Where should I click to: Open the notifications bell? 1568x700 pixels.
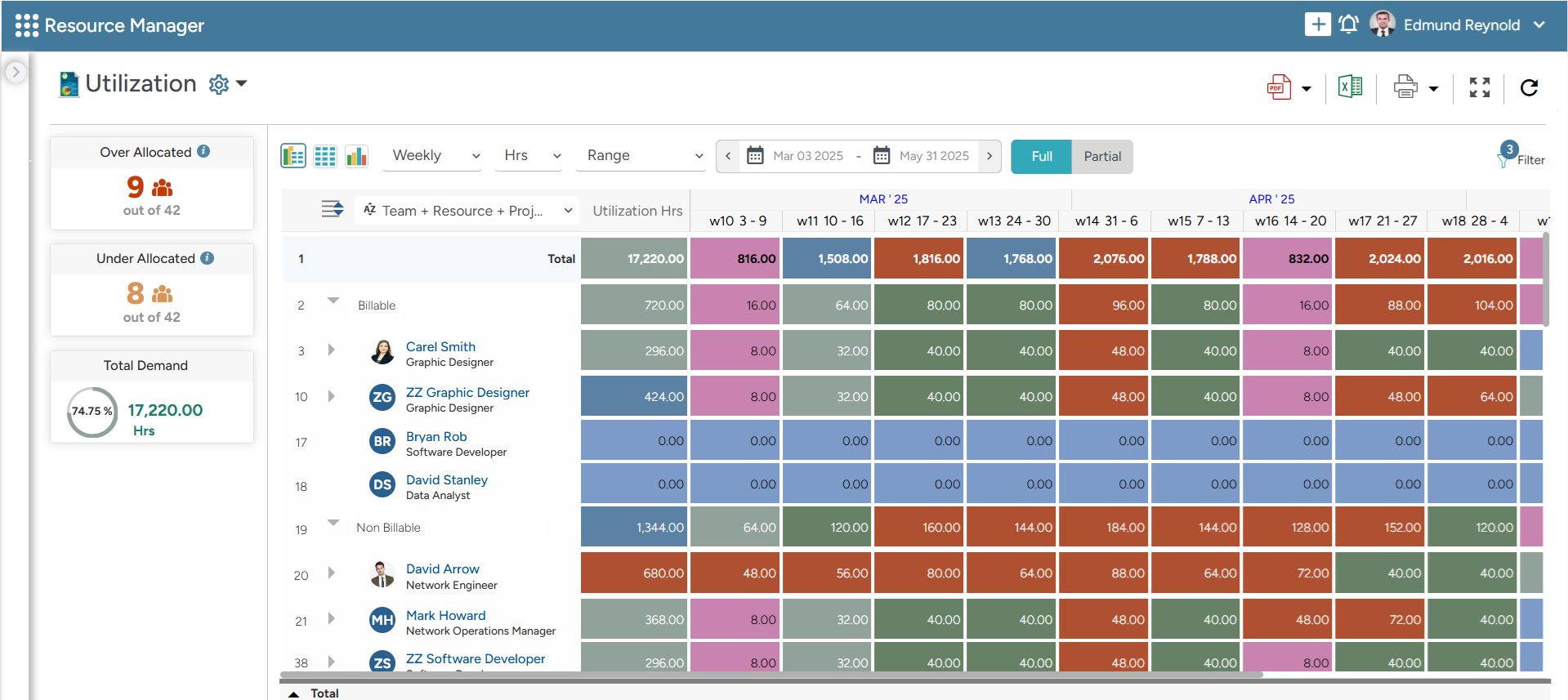point(1349,25)
